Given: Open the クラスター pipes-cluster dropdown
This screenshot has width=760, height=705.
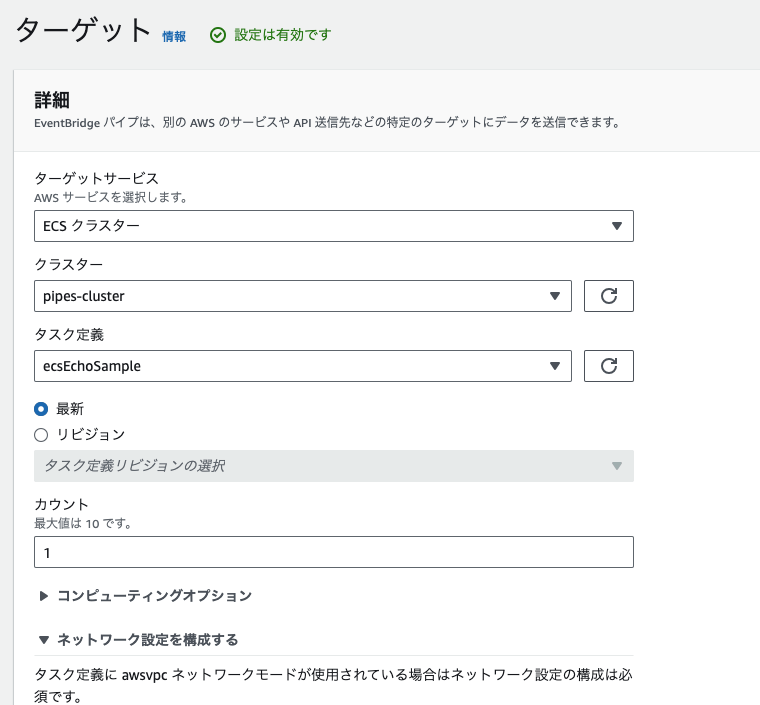Looking at the screenshot, I should [x=303, y=296].
